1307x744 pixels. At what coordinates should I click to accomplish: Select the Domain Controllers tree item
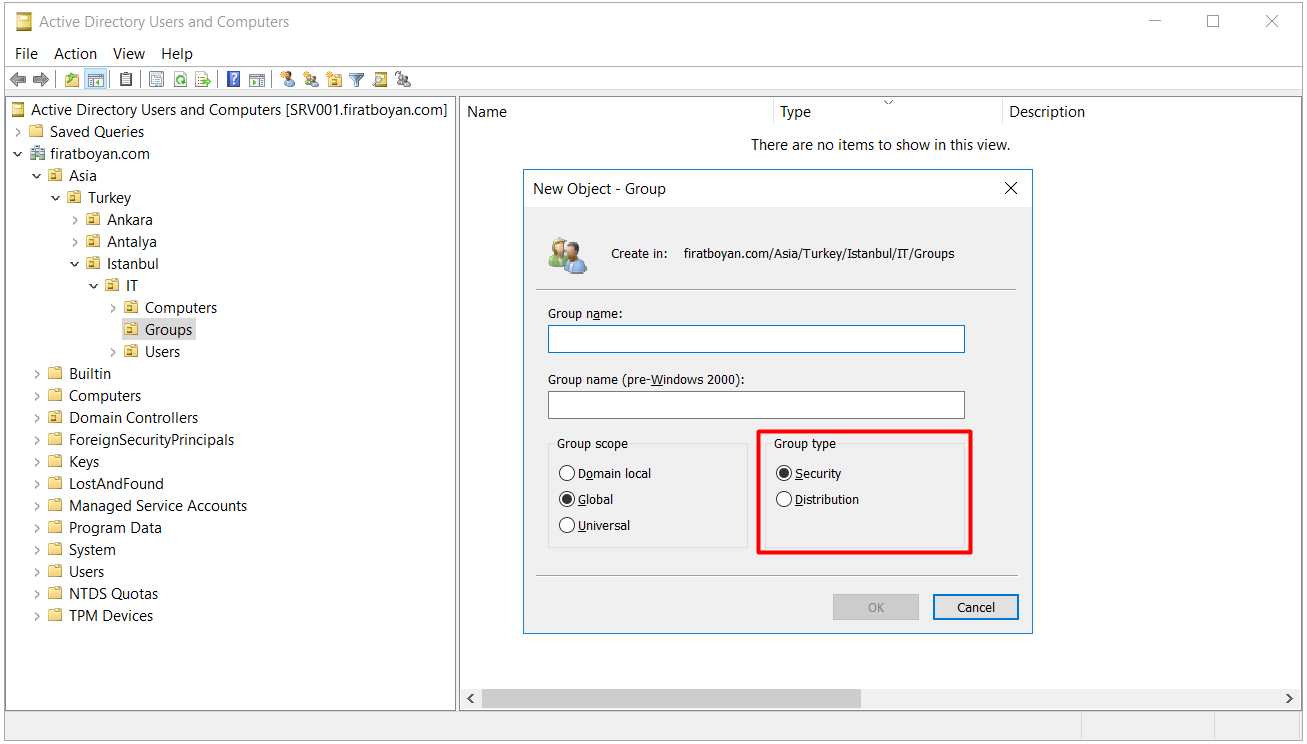tap(133, 418)
